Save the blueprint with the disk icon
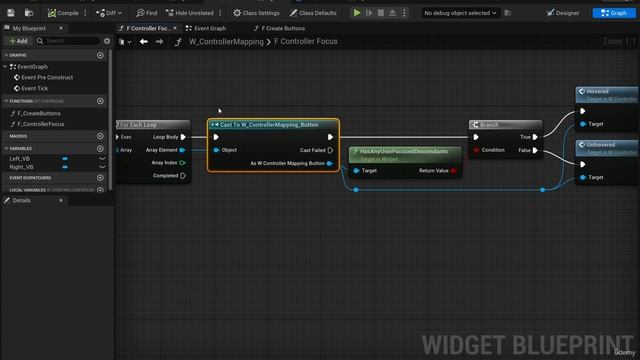The width and height of the screenshot is (640, 360). pyautogui.click(x=11, y=13)
